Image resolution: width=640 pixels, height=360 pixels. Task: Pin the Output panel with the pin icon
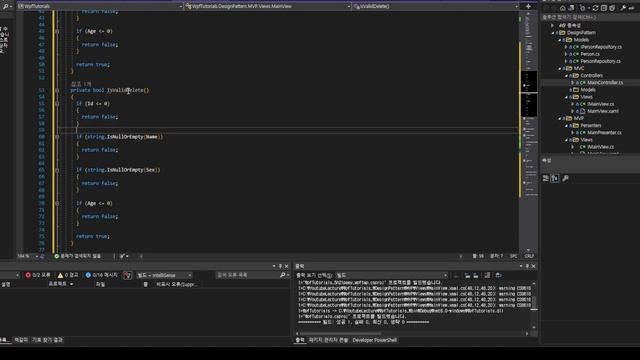pos(527,266)
